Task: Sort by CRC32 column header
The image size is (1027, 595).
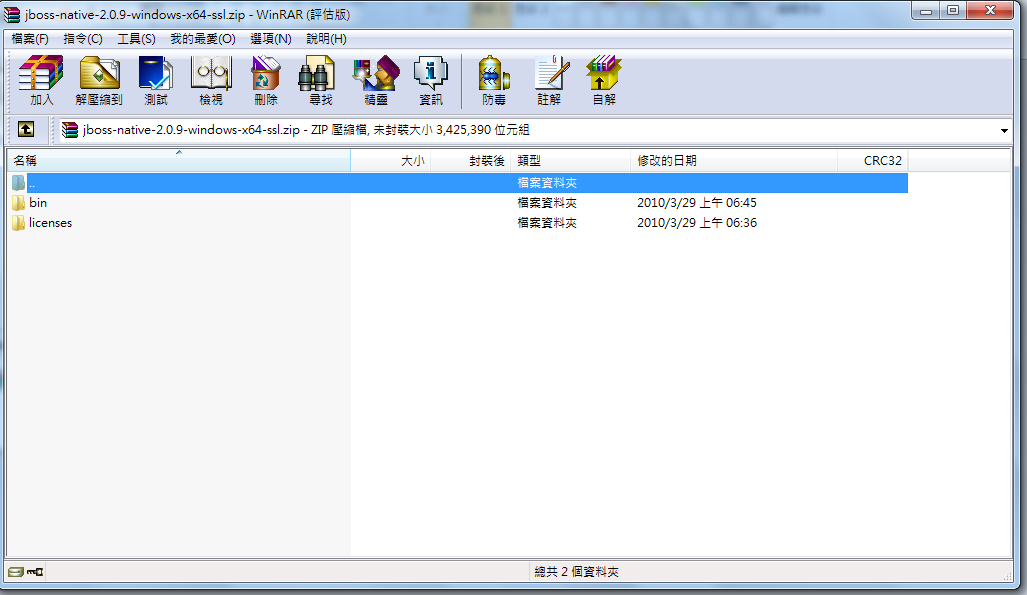Action: click(873, 161)
